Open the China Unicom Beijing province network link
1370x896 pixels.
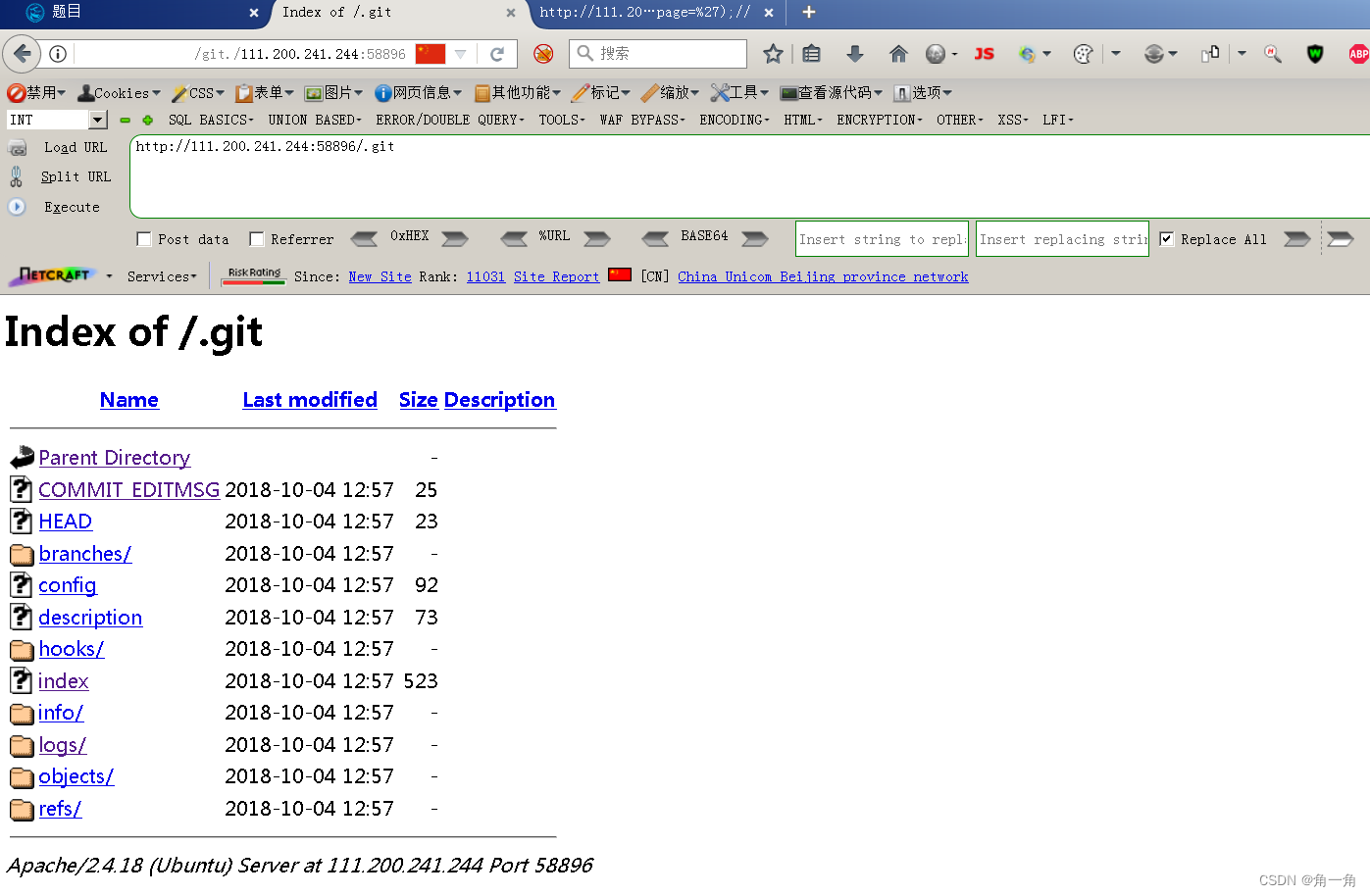823,276
